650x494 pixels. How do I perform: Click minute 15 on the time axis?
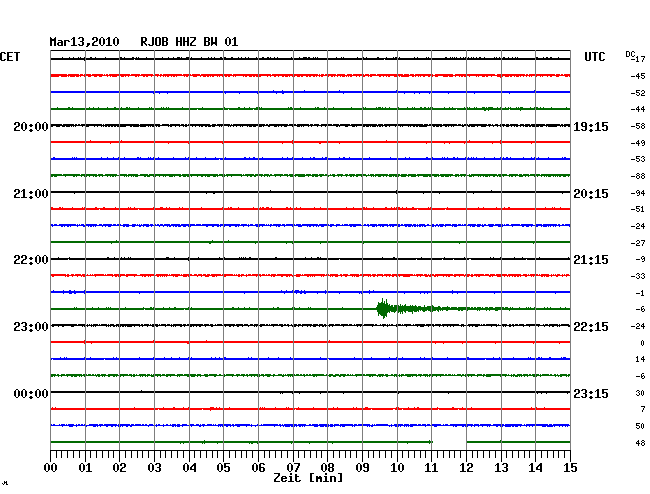(x=570, y=467)
